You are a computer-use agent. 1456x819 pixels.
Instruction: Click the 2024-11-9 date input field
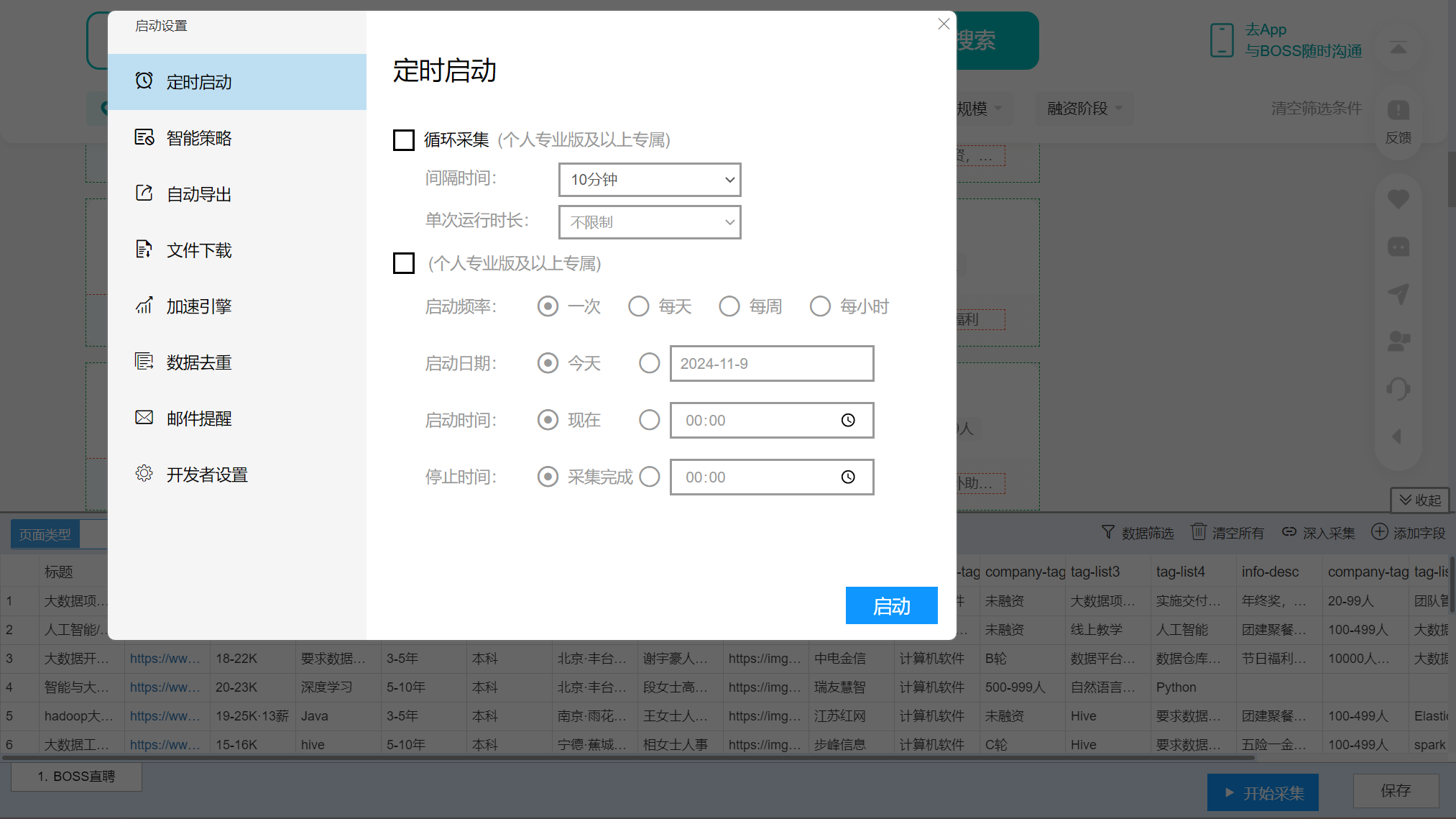click(771, 363)
